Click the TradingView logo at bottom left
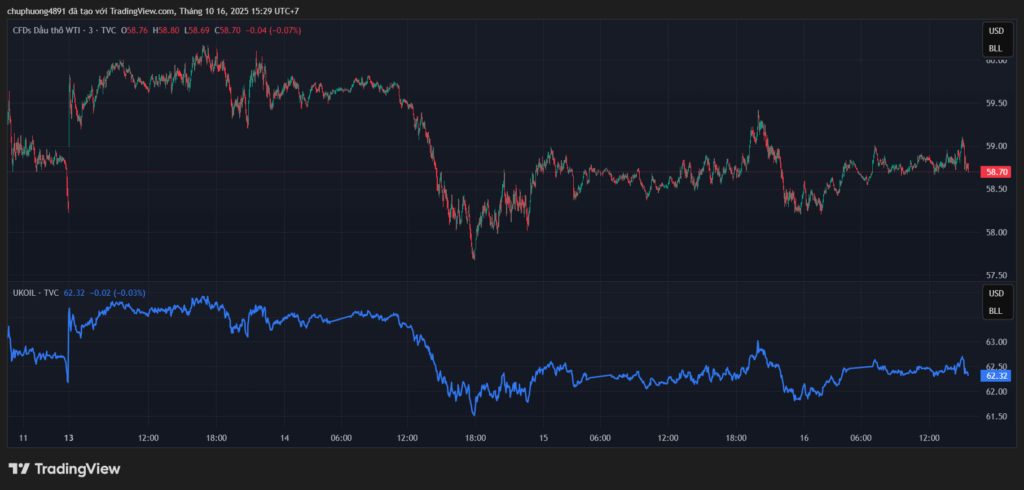1024x490 pixels. click(64, 468)
